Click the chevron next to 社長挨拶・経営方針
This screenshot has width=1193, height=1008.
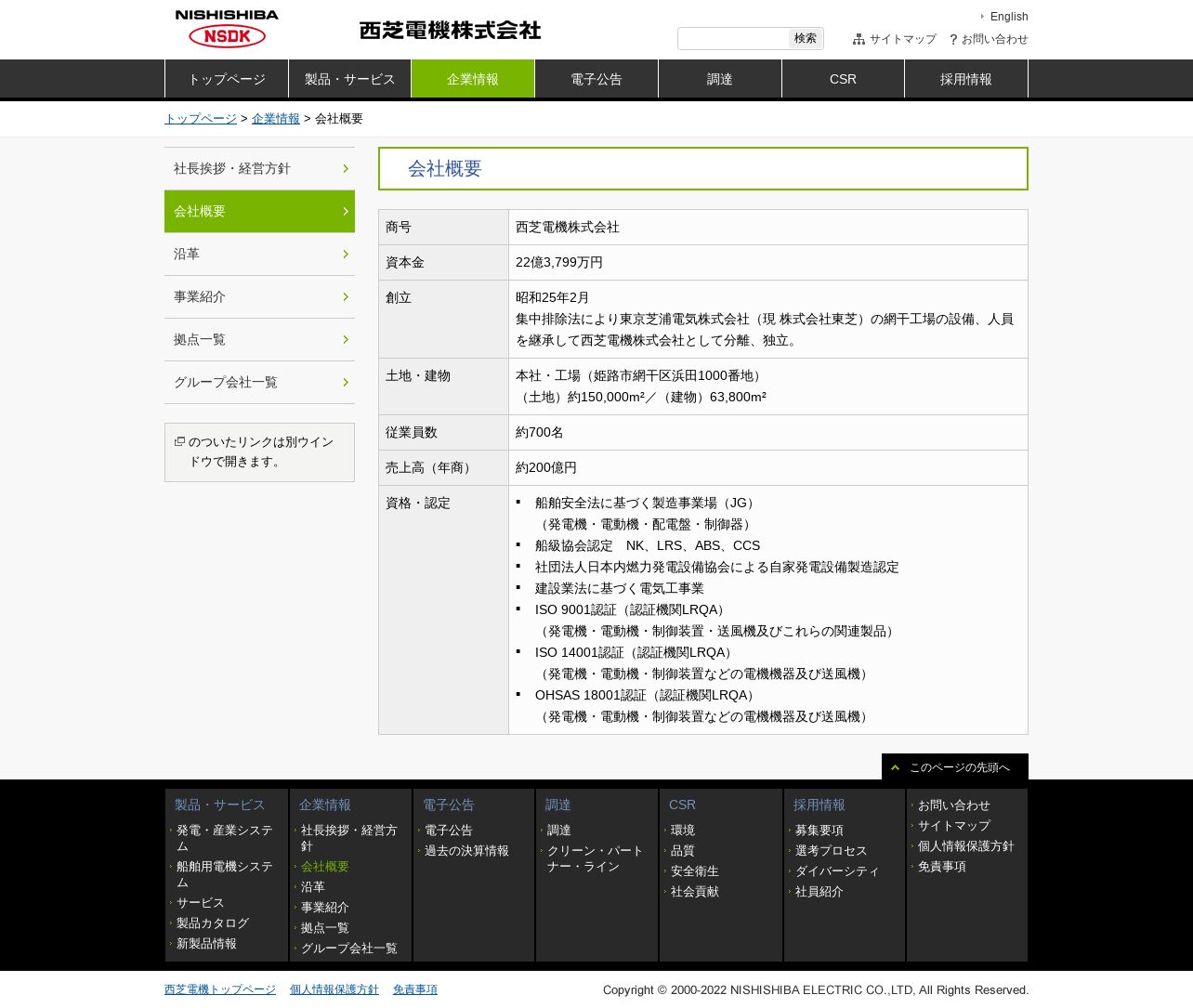(346, 168)
